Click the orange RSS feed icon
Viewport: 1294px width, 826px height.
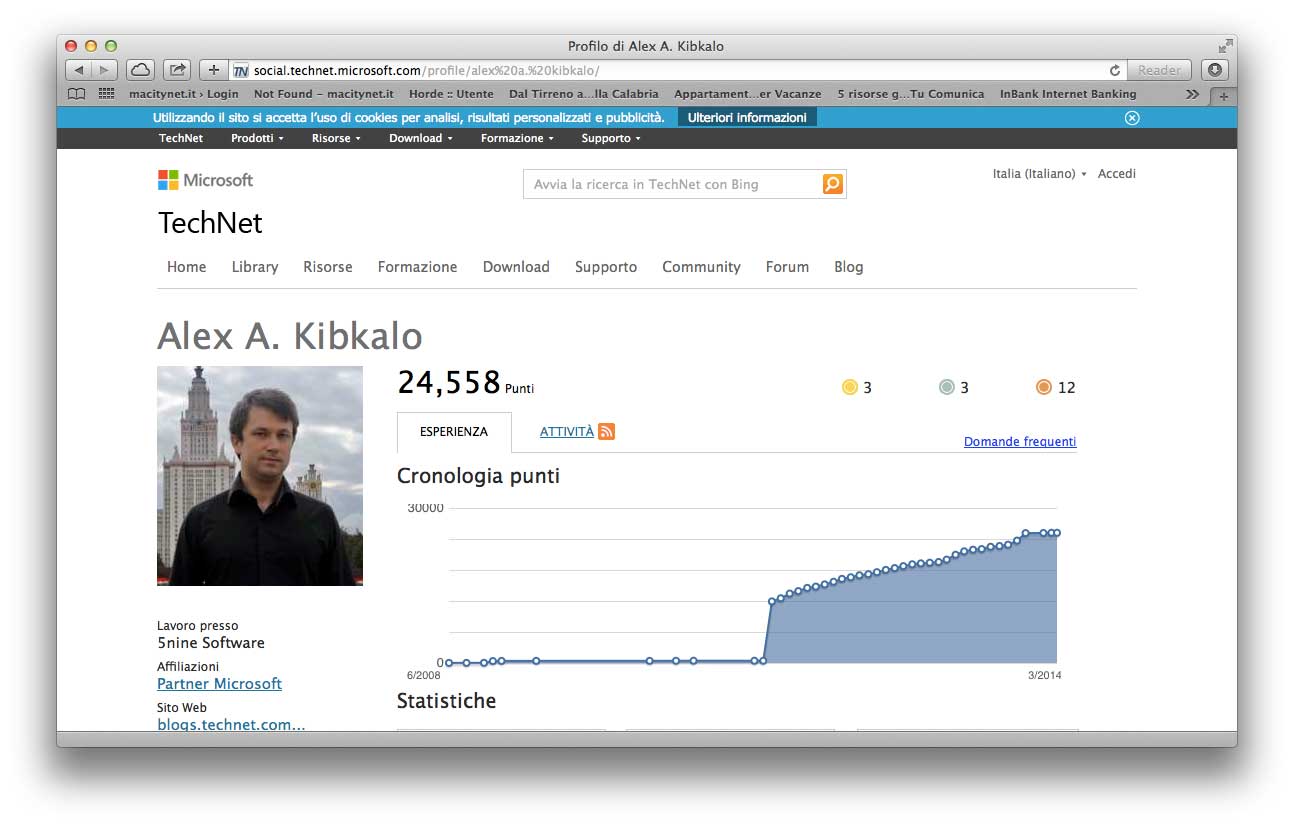pyautogui.click(x=606, y=432)
